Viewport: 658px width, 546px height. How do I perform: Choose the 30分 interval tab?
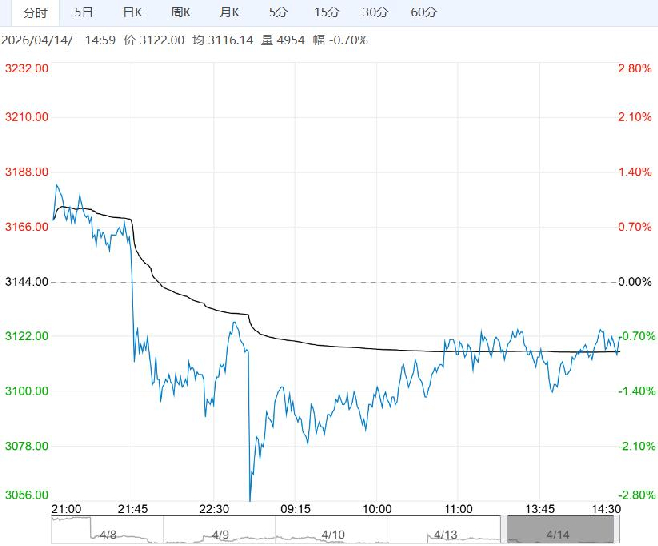pyautogui.click(x=375, y=13)
